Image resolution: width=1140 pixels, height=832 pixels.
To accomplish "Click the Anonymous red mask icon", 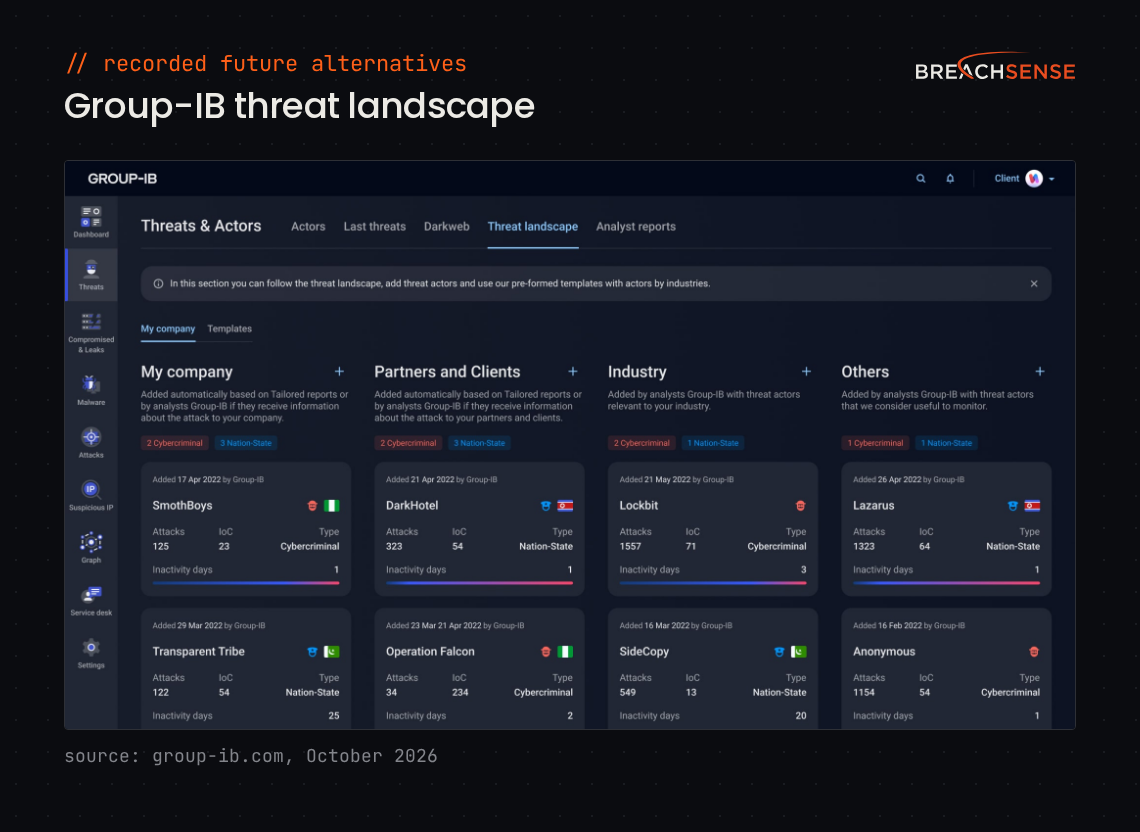I will (x=1034, y=652).
